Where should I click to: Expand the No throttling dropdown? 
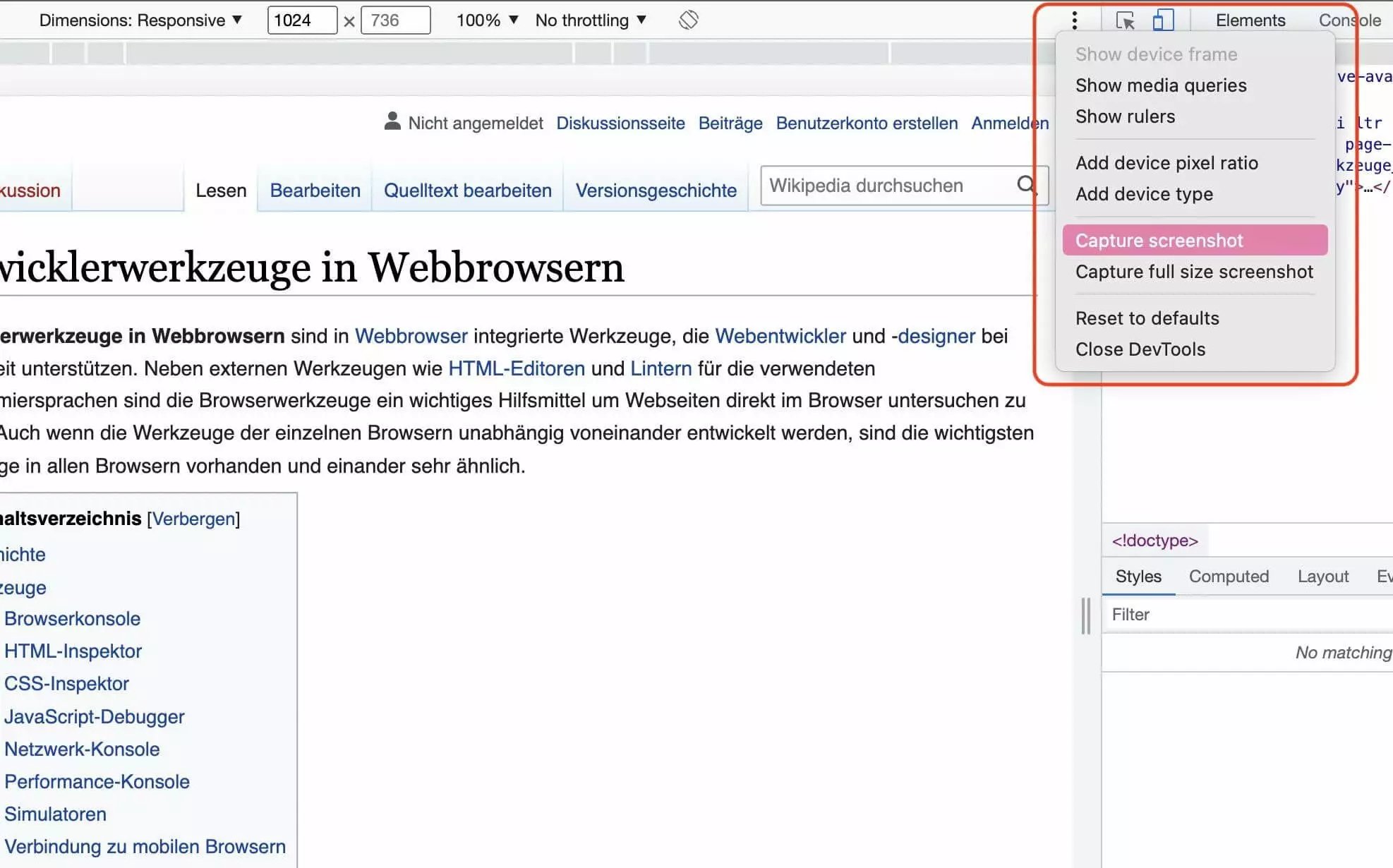pyautogui.click(x=591, y=20)
